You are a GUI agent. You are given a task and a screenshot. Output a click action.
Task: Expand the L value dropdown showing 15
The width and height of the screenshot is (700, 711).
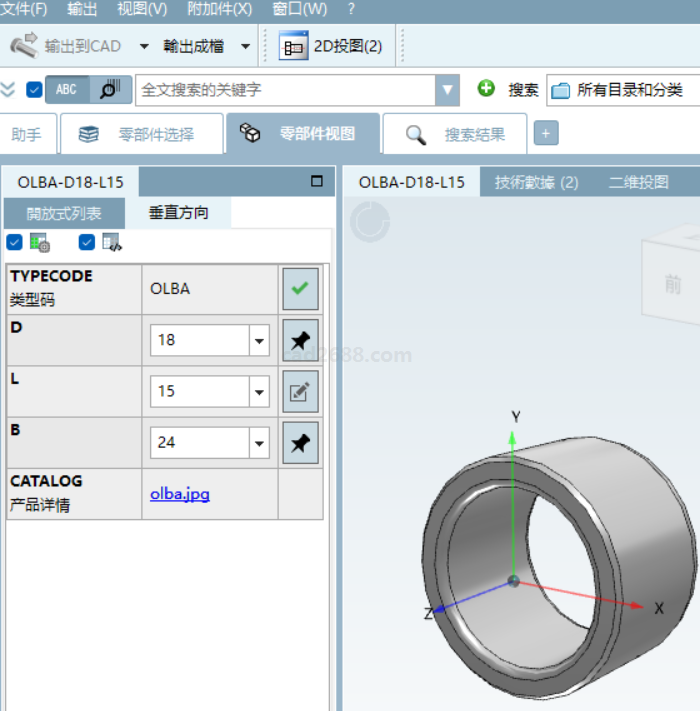tap(260, 391)
